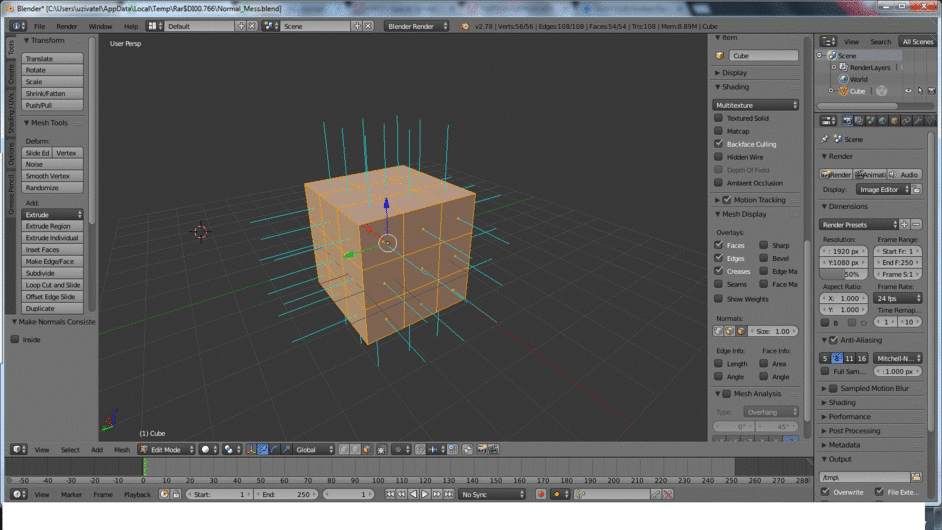The image size is (942, 530).
Task: Check the Inside option under Make Normals
Action: coord(15,339)
